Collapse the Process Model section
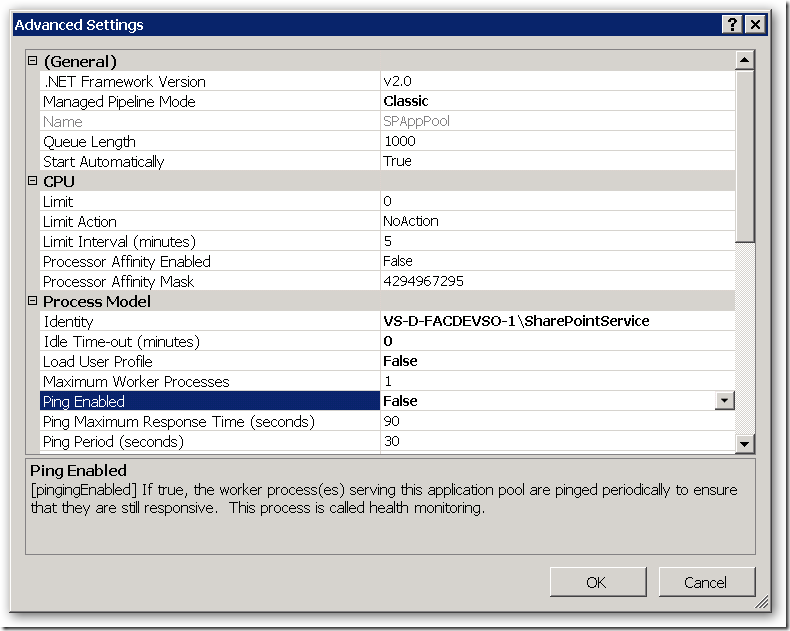790x631 pixels. click(33, 301)
